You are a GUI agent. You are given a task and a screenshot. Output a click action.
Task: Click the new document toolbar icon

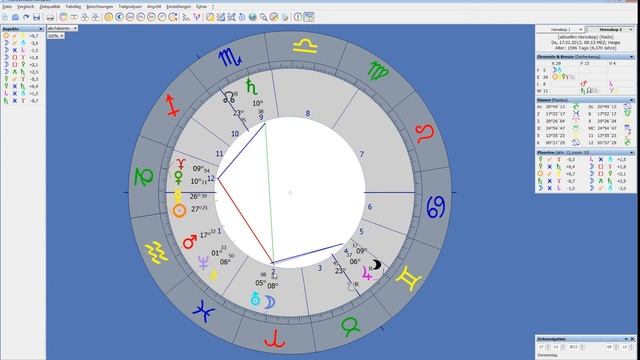(x=5, y=17)
